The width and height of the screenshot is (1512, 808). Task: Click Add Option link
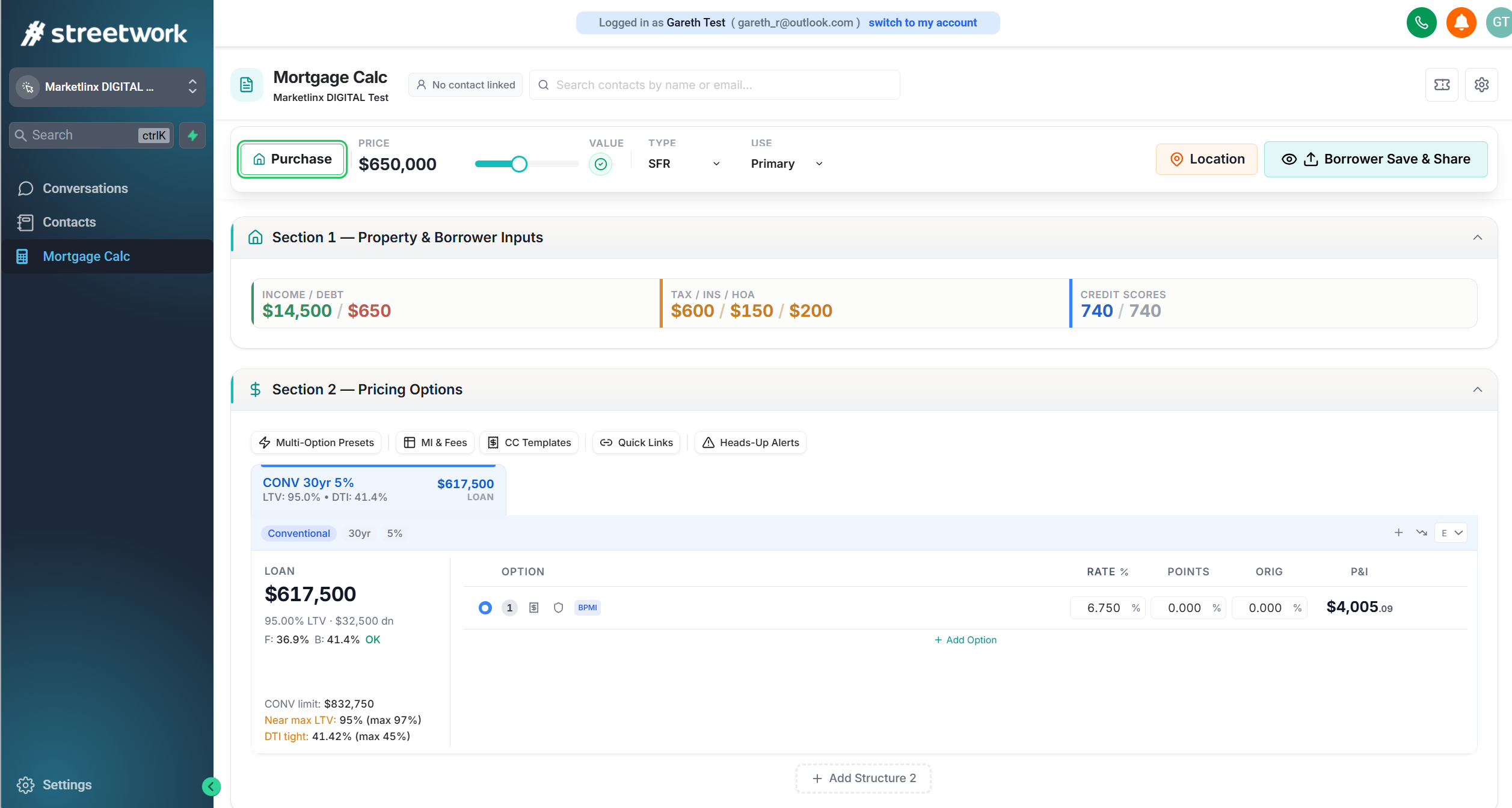point(965,640)
